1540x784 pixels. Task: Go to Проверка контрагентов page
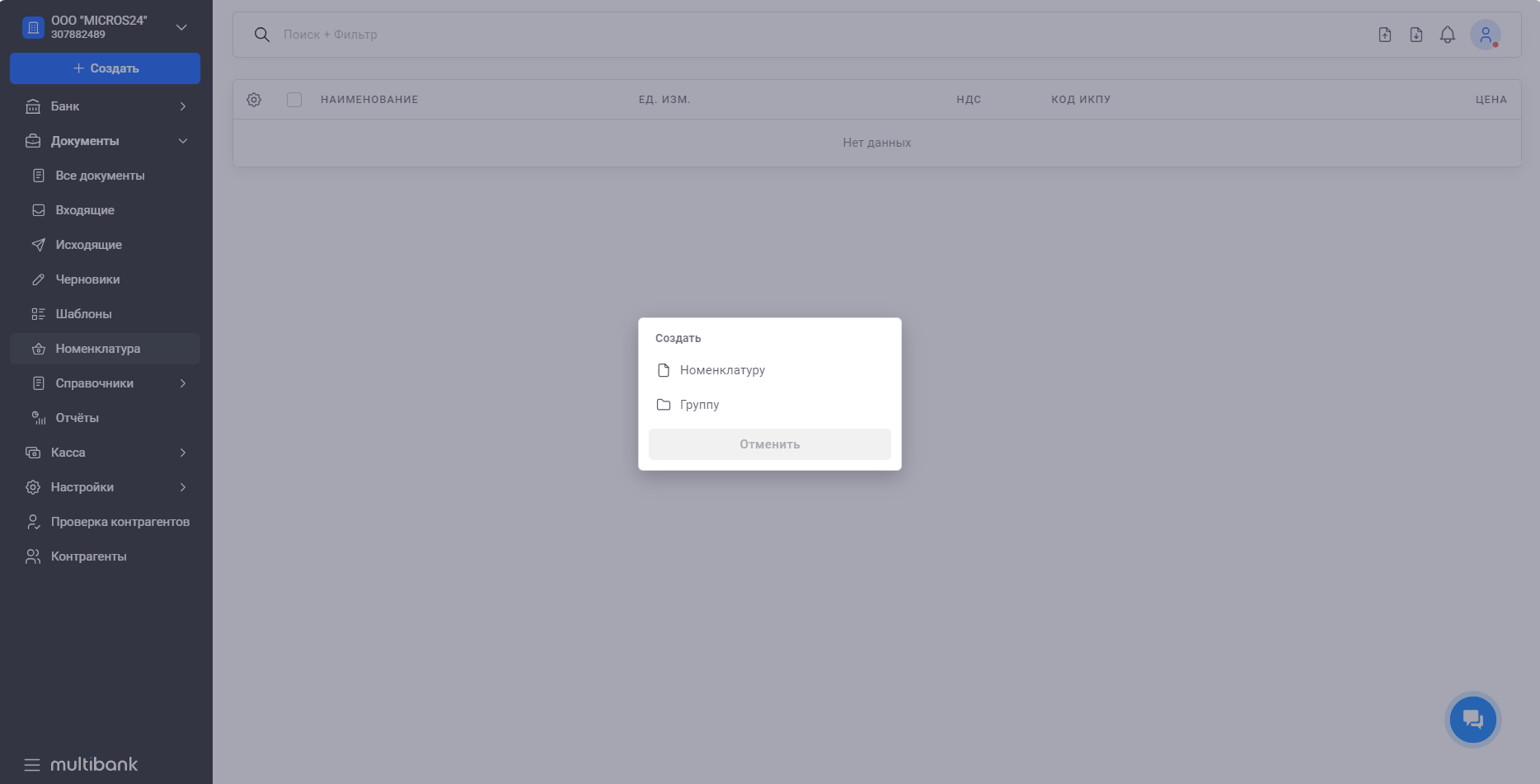(x=120, y=522)
